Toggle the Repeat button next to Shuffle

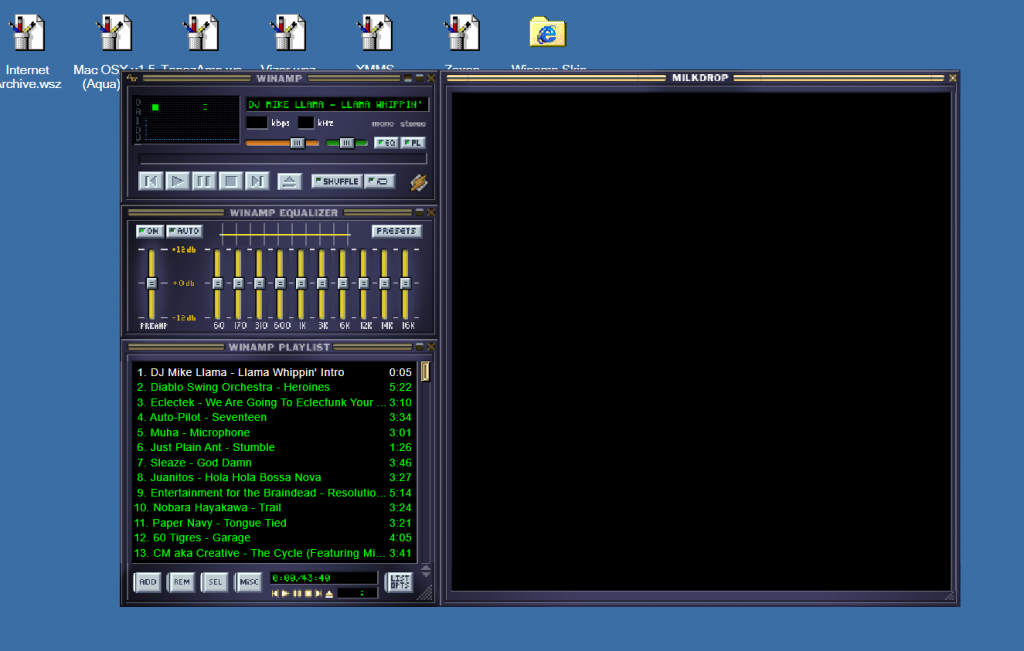tap(379, 181)
